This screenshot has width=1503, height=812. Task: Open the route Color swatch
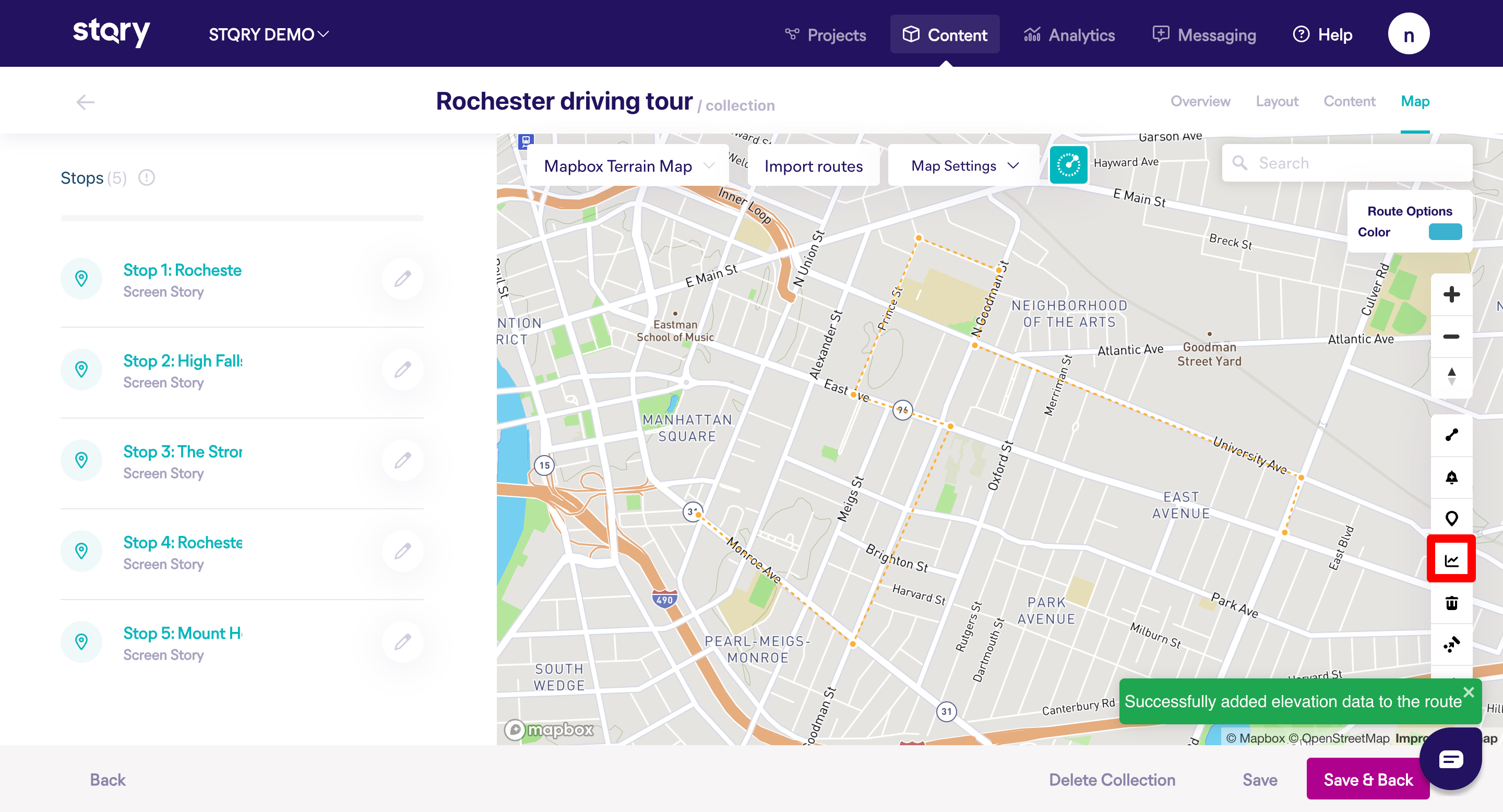click(x=1445, y=232)
